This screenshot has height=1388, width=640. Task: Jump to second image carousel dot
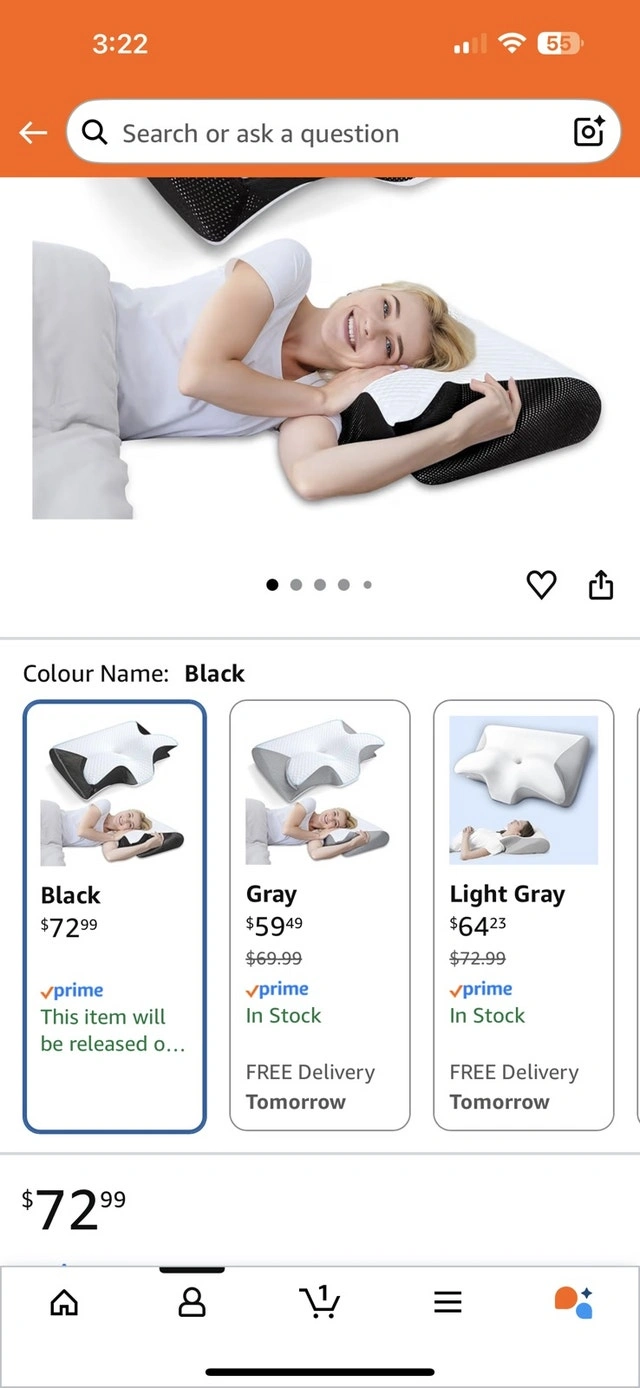296,585
